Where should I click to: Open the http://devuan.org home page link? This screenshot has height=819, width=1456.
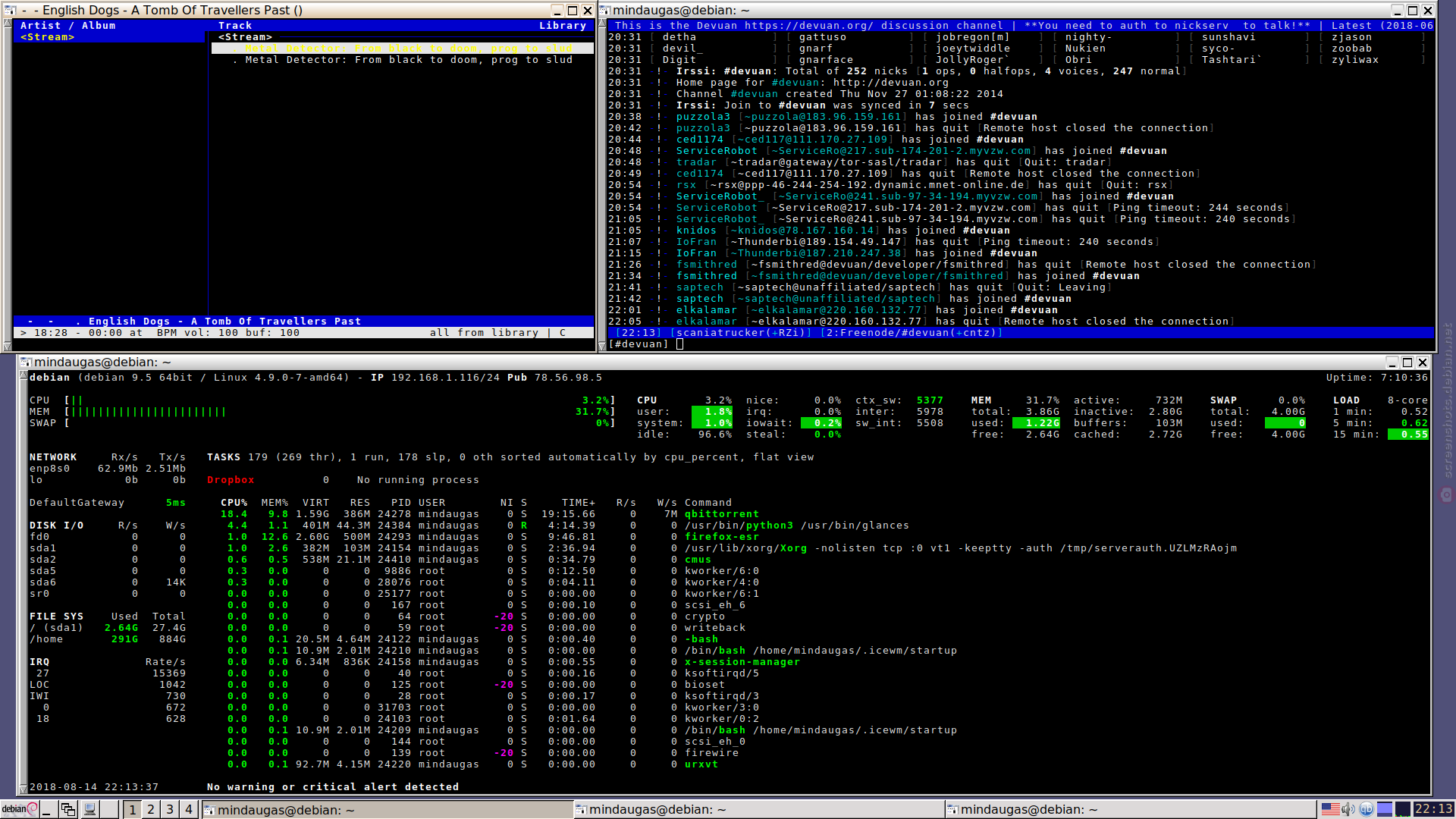pyautogui.click(x=891, y=82)
